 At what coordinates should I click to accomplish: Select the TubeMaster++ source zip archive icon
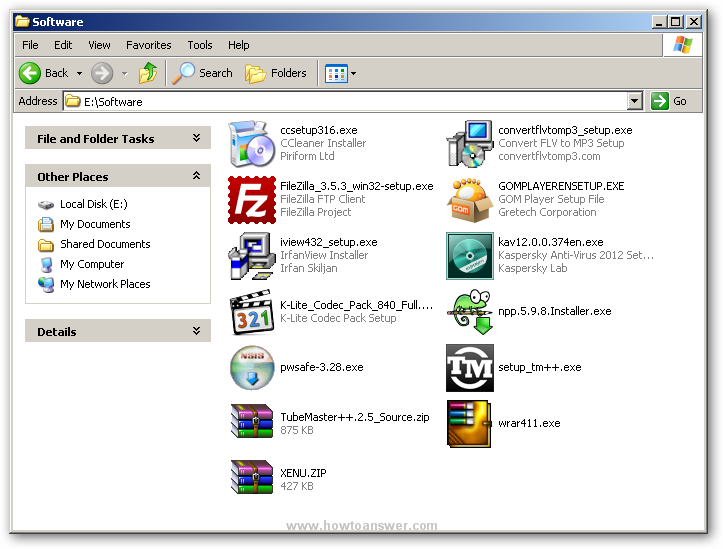click(252, 421)
